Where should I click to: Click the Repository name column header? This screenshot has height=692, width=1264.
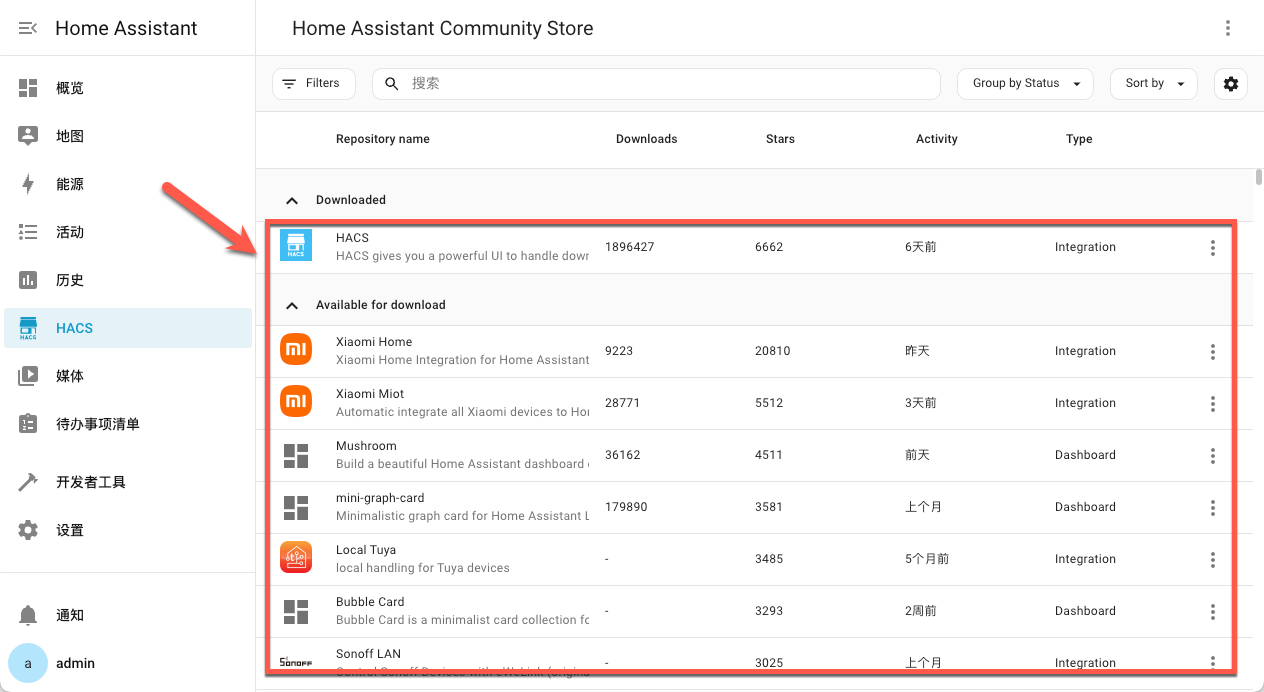point(383,139)
